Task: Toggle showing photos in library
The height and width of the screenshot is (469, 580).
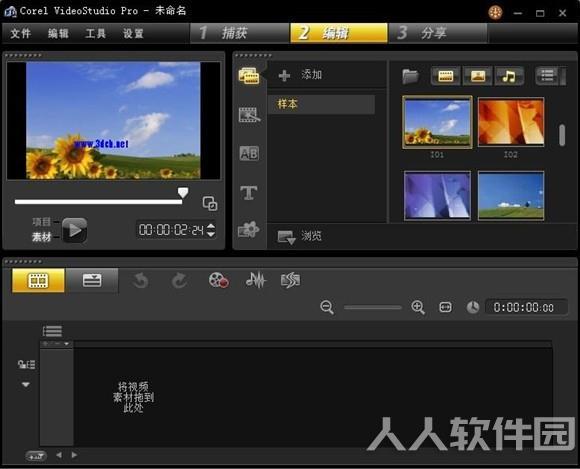Action: [x=478, y=76]
